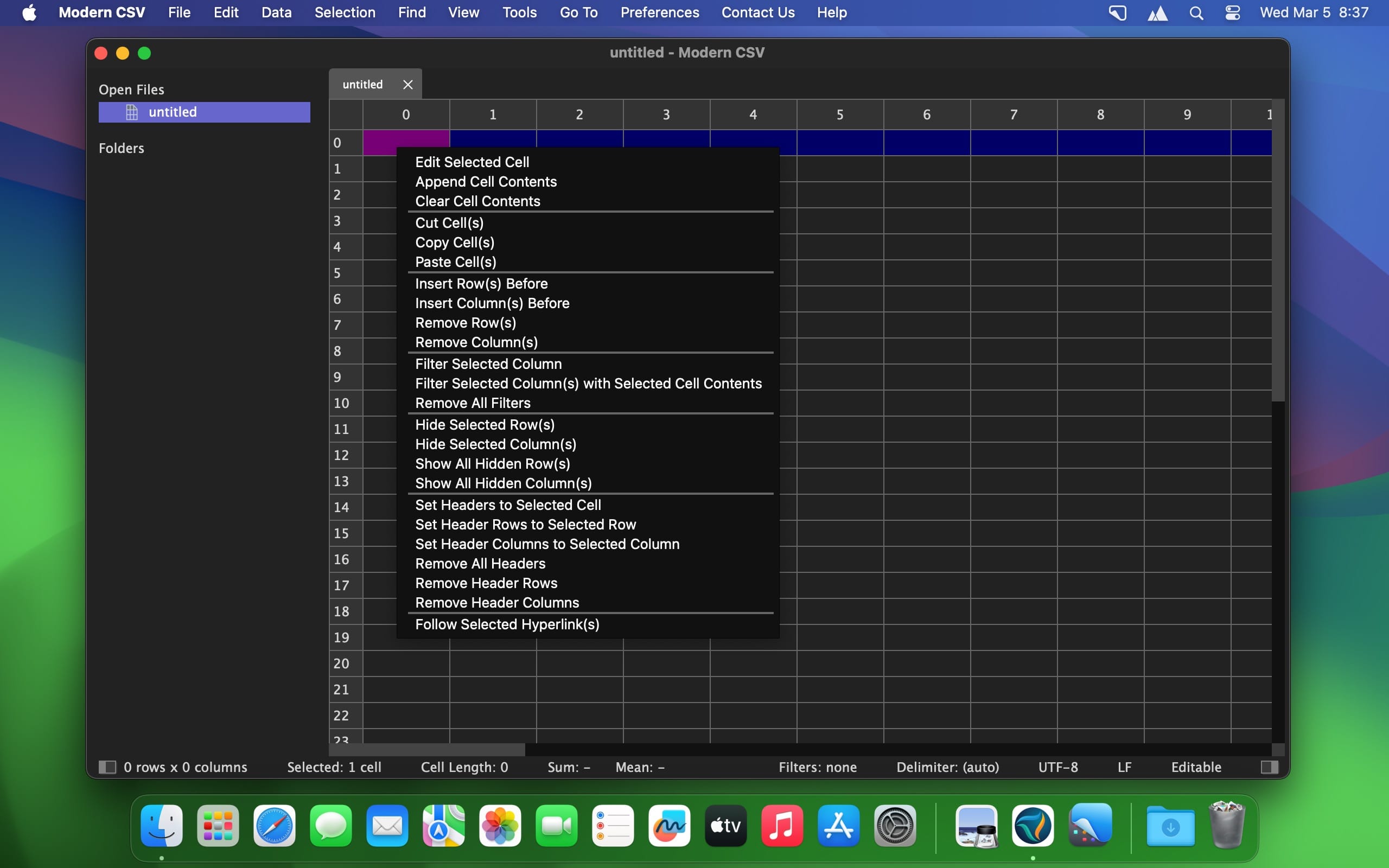
Task: Choose Hide Selected Row(s)
Action: pos(485,425)
